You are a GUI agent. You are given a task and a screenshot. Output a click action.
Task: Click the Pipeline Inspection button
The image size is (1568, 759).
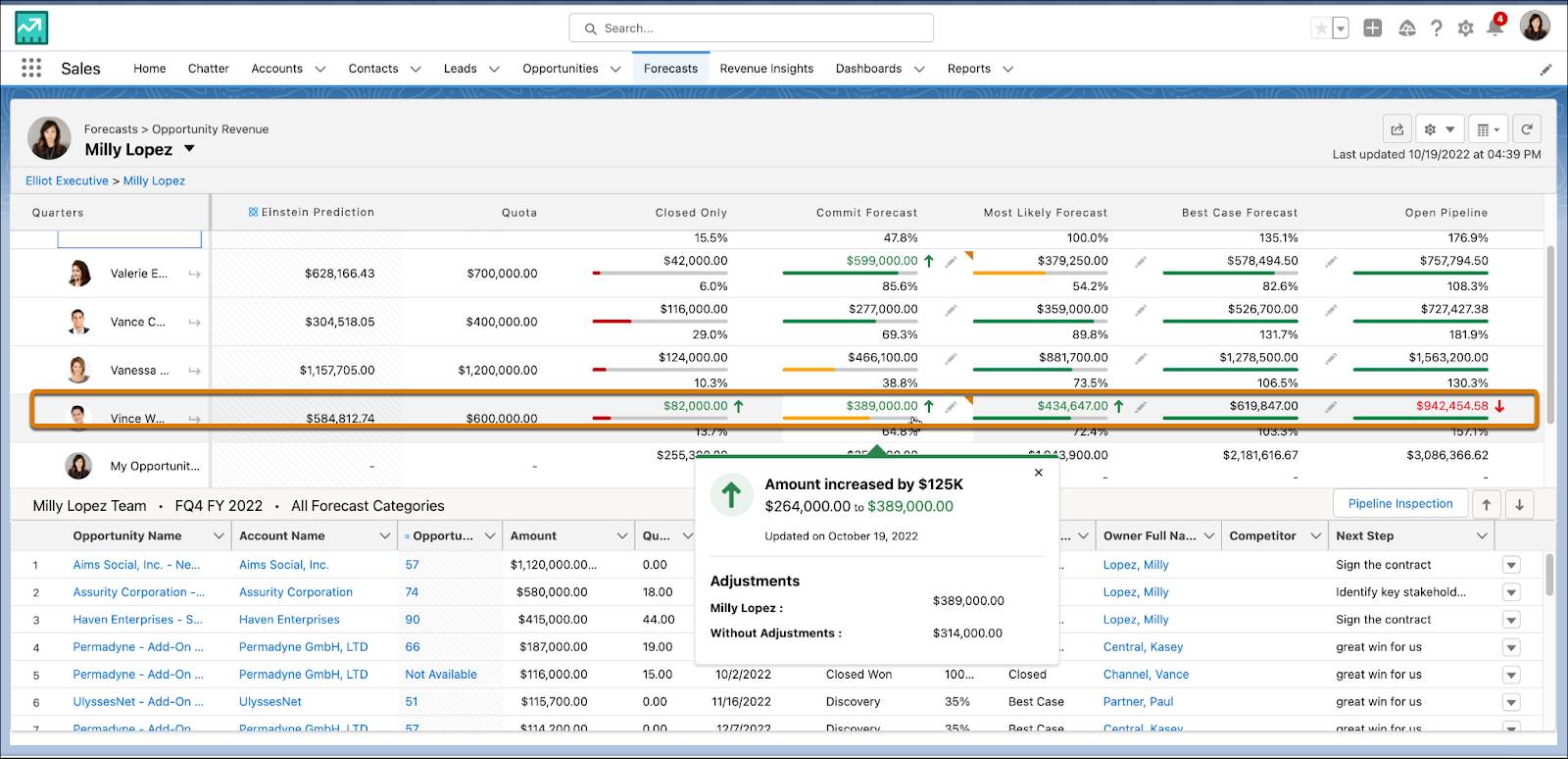coord(1400,504)
